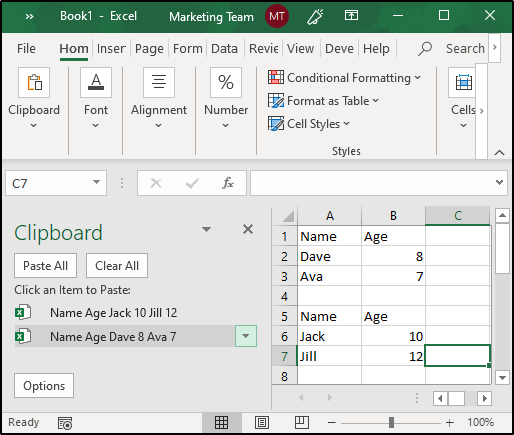
Task: Open the Number percent icon
Action: (226, 83)
